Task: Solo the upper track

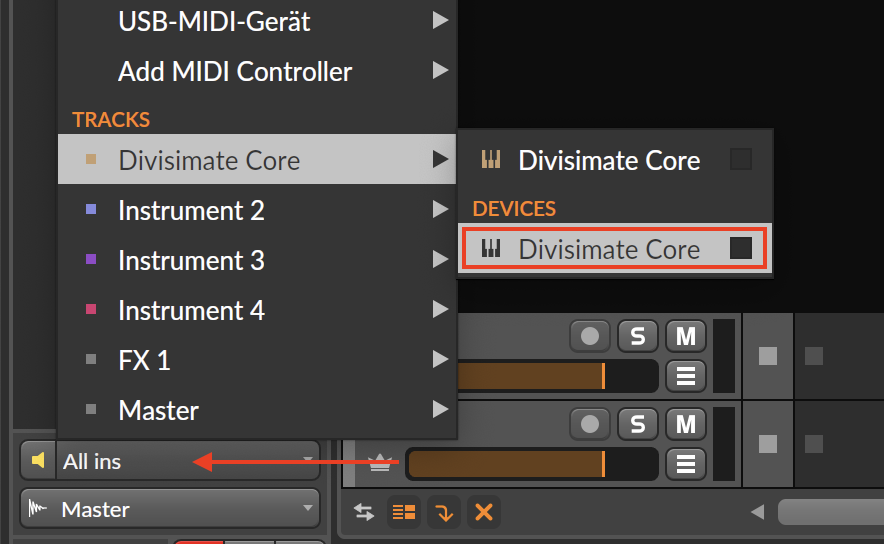Action: click(637, 337)
